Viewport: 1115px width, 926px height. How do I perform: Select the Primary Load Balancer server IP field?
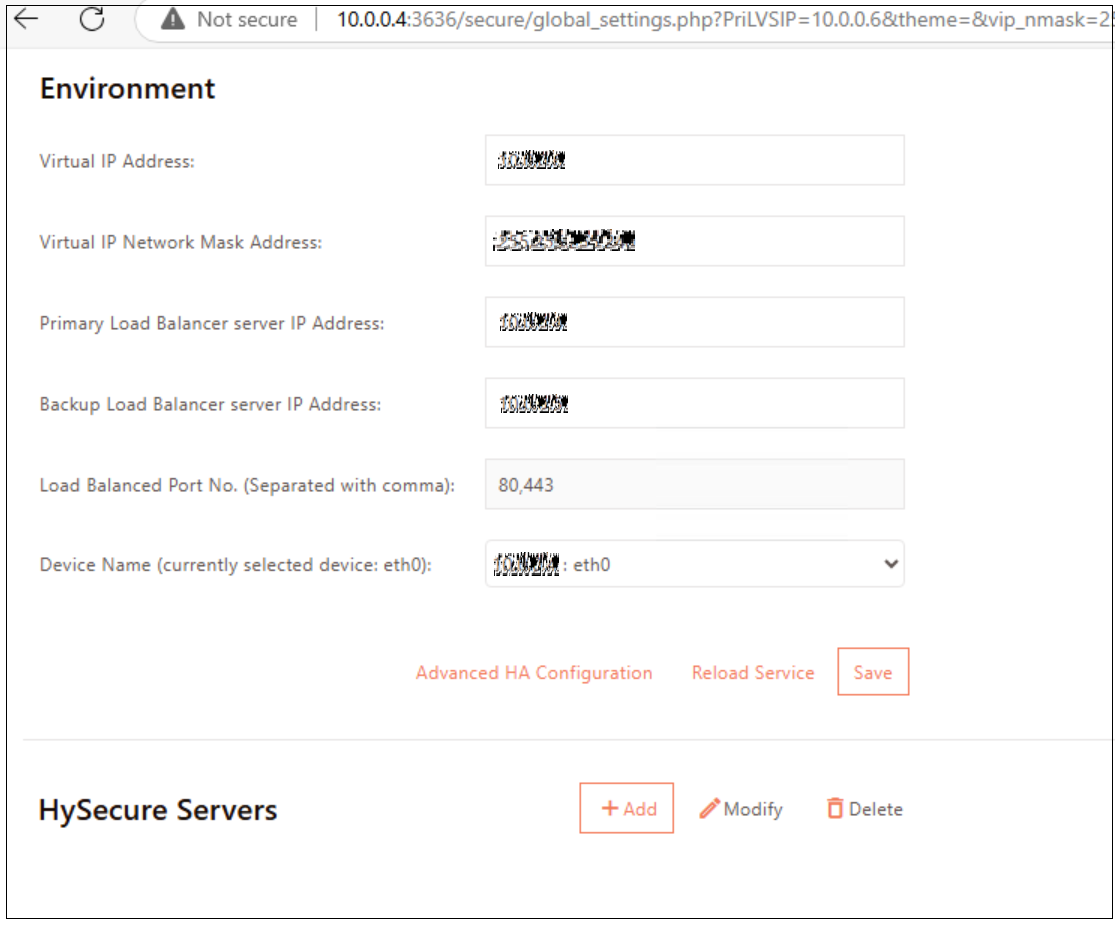point(694,322)
